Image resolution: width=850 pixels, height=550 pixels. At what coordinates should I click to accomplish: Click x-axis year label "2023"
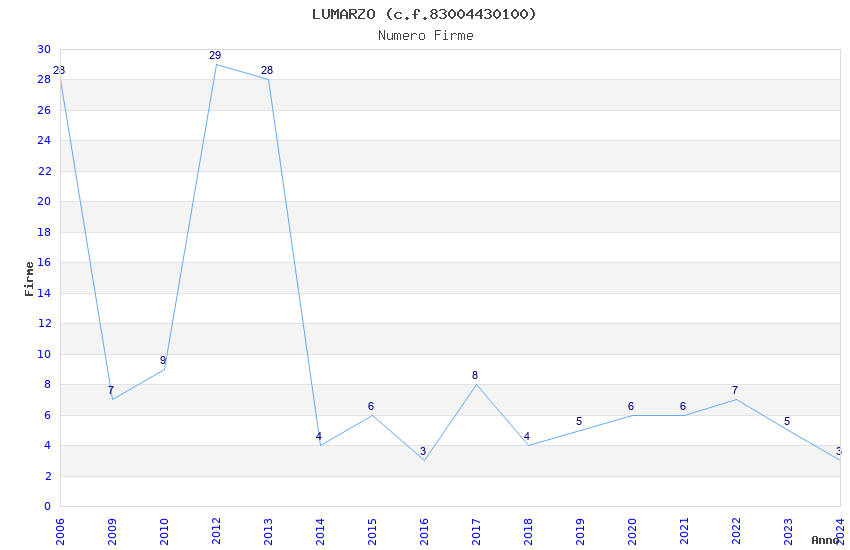point(788,531)
